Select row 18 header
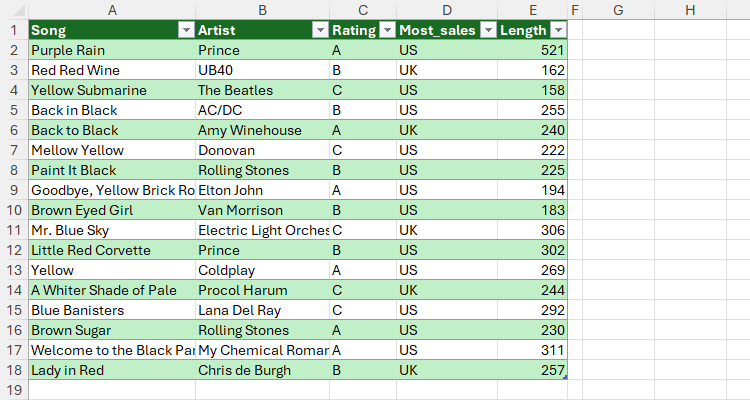The width and height of the screenshot is (750, 400). point(14,370)
